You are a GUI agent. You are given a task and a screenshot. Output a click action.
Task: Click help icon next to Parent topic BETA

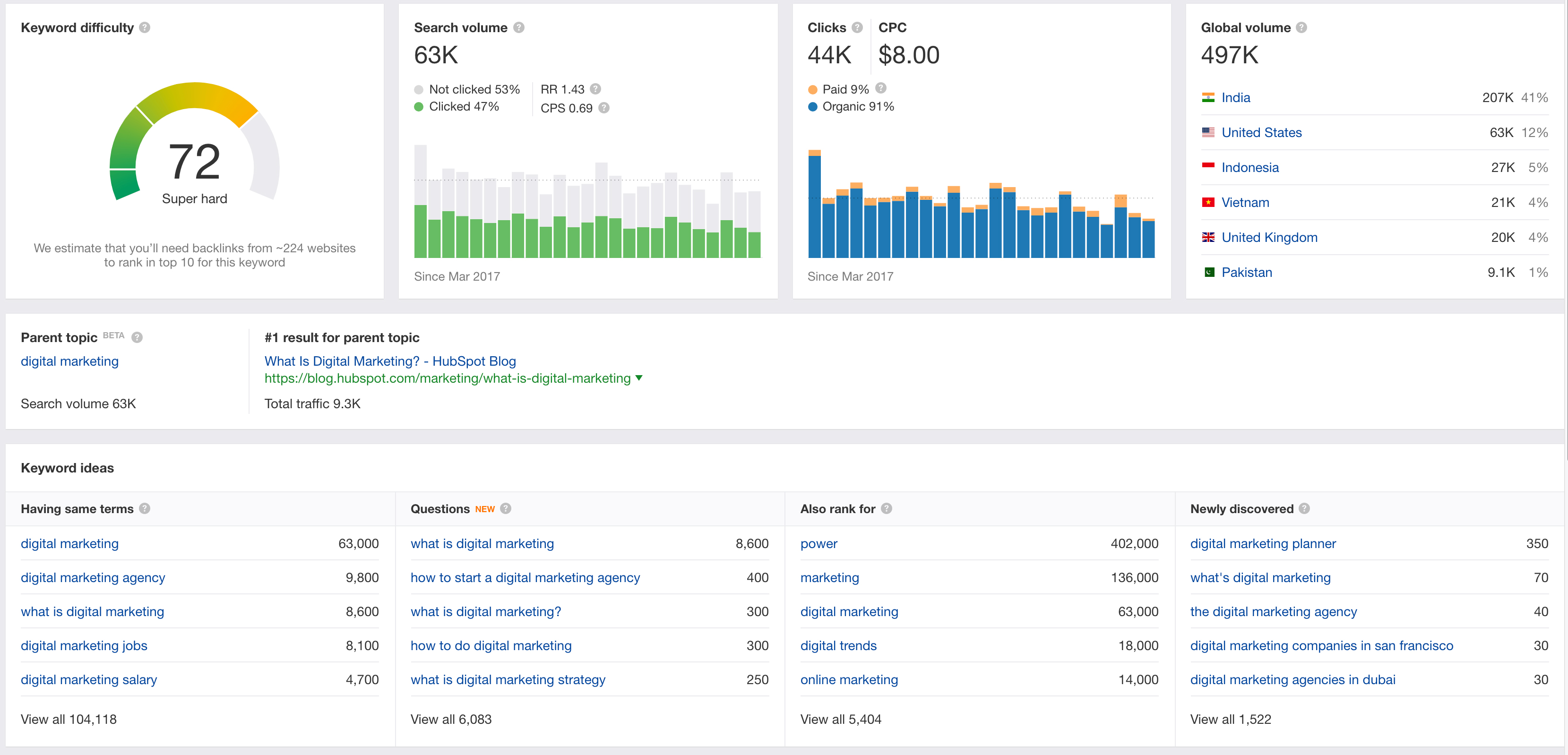click(x=137, y=337)
